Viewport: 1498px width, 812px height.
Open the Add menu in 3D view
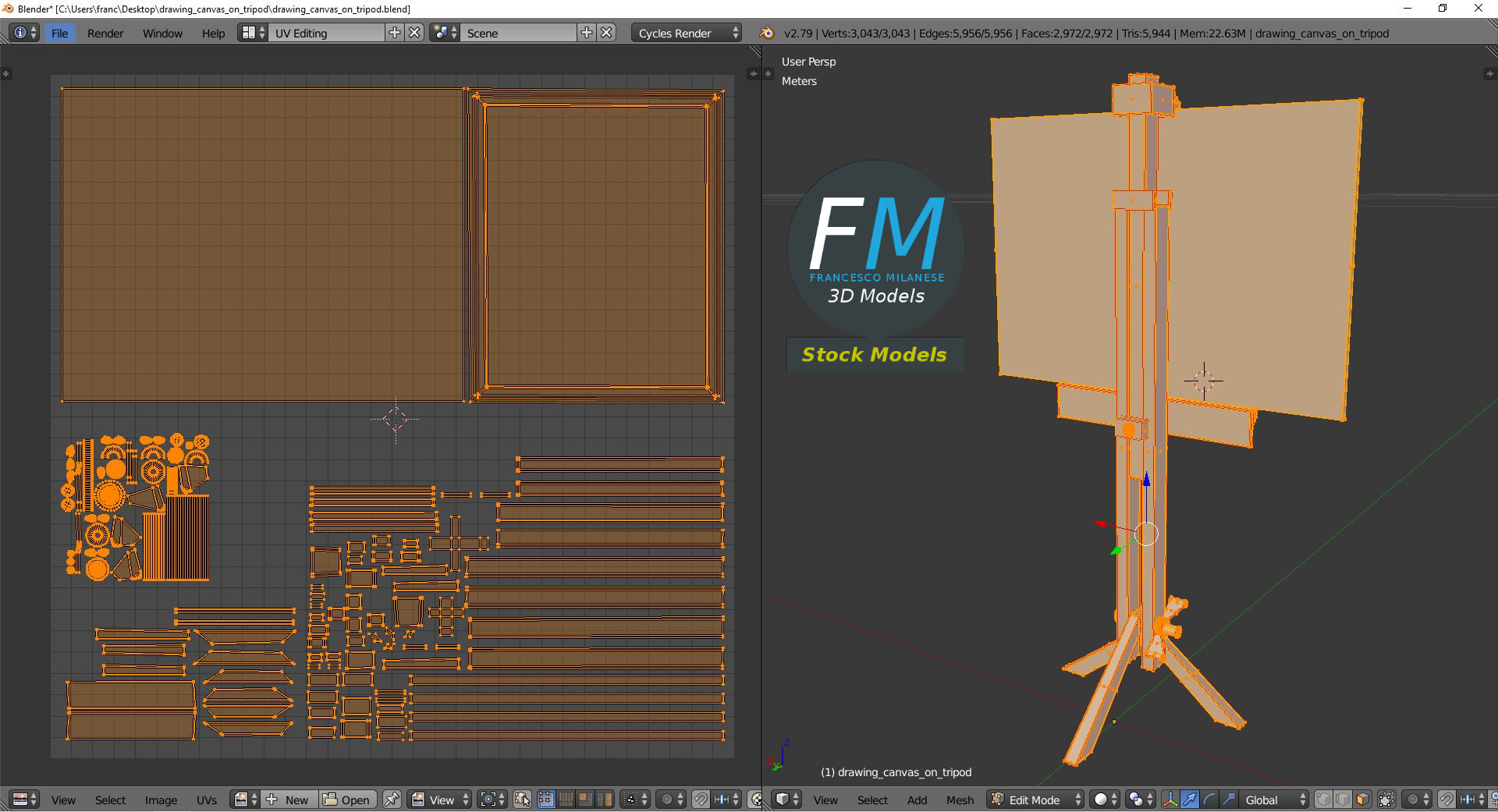(917, 800)
